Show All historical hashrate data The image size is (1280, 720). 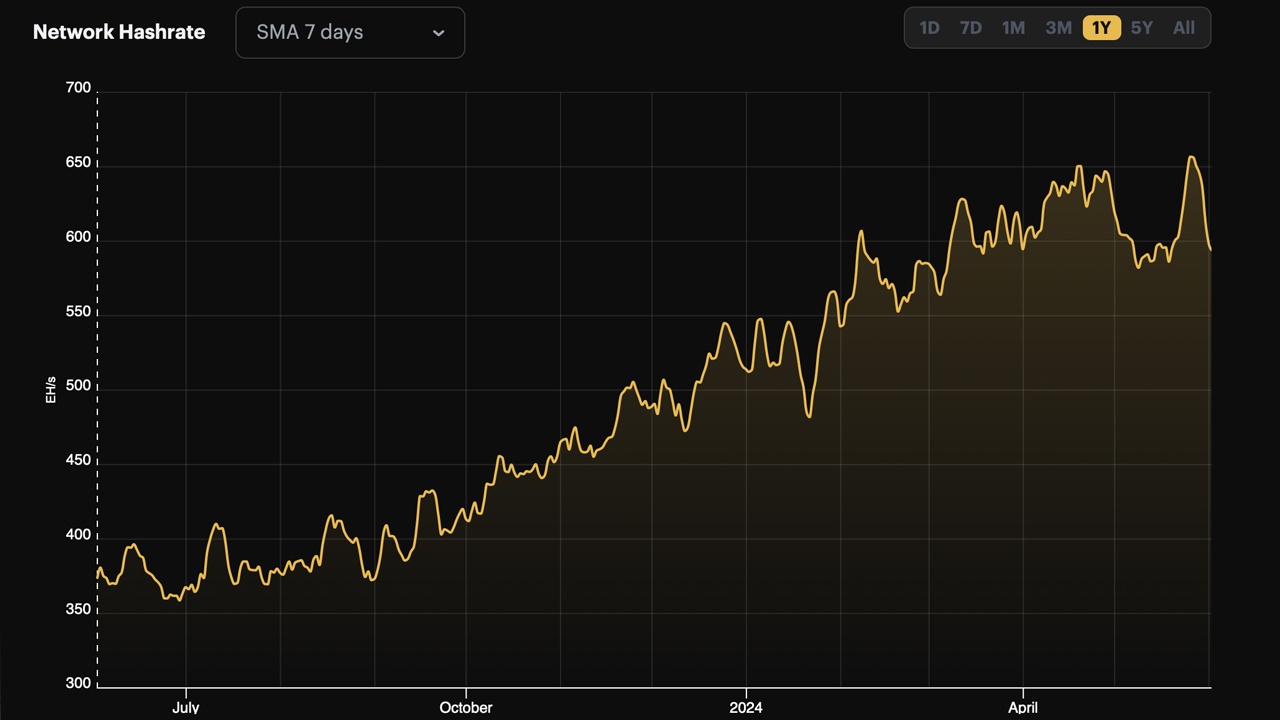click(1184, 28)
